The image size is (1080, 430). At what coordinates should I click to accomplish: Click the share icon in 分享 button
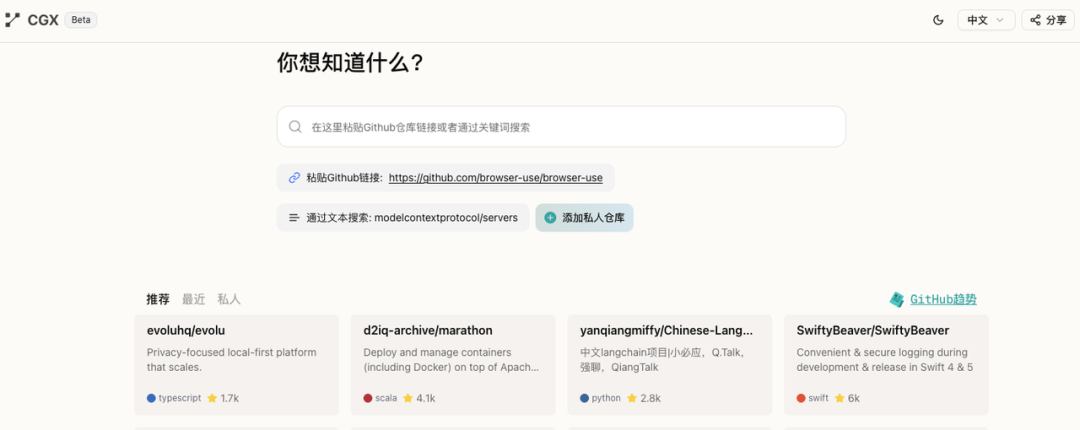(1035, 20)
